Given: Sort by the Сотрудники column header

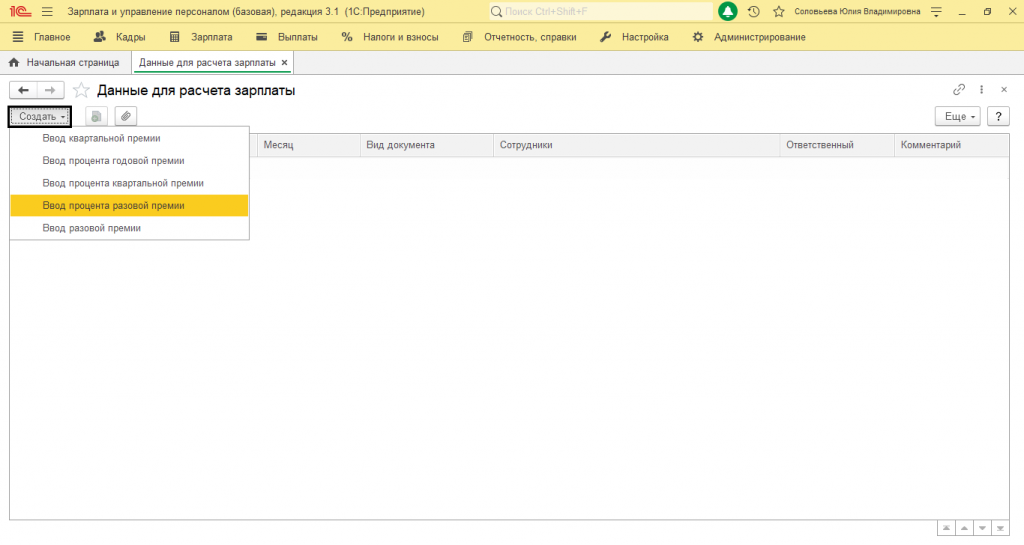Looking at the screenshot, I should (637, 145).
